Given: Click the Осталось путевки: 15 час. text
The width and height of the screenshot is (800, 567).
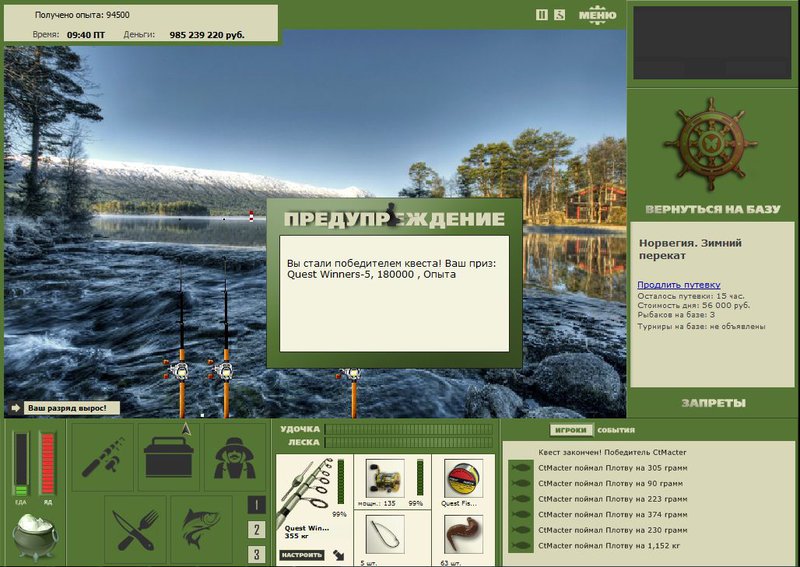Looking at the screenshot, I should click(x=691, y=296).
